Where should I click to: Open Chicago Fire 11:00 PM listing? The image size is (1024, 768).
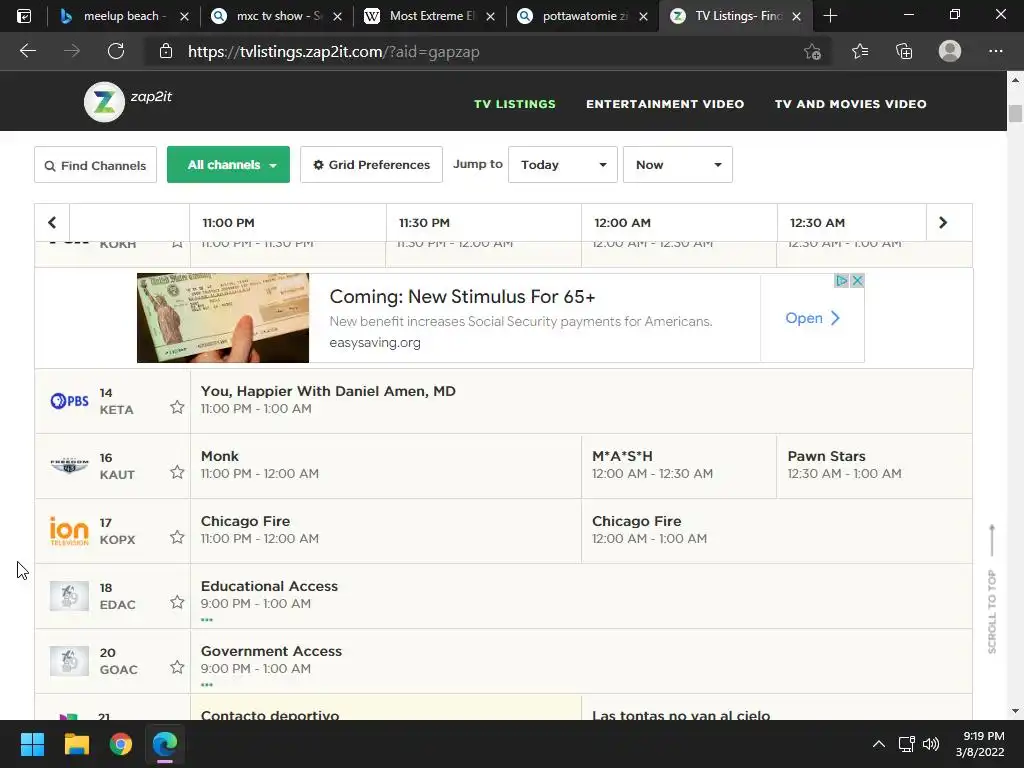point(385,531)
